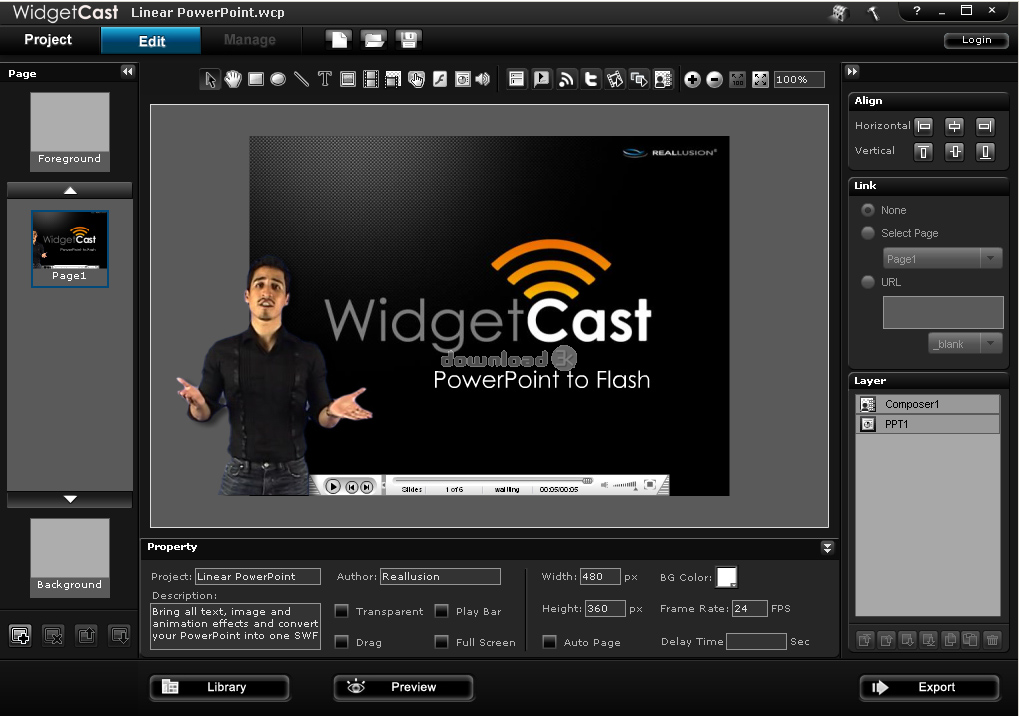Select the Foreground page thumbnail
The height and width of the screenshot is (716, 1019).
70,132
